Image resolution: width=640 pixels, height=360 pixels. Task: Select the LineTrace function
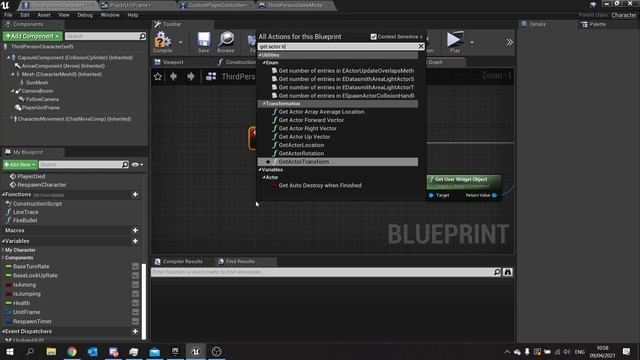click(25, 212)
